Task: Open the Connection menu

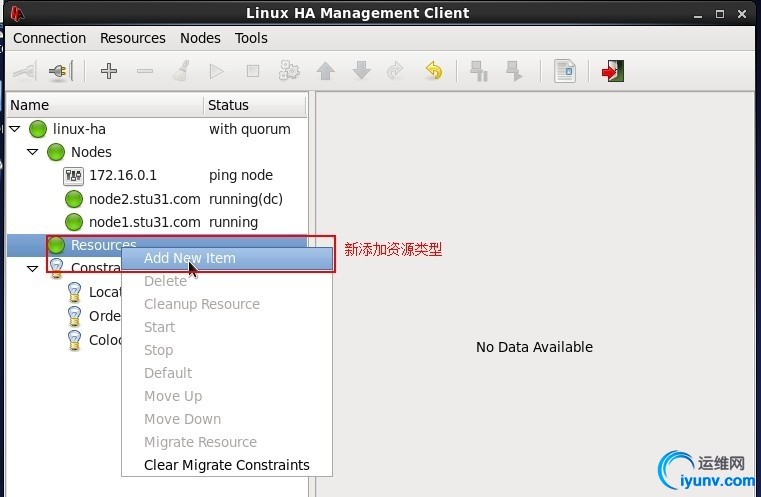Action: [x=49, y=38]
